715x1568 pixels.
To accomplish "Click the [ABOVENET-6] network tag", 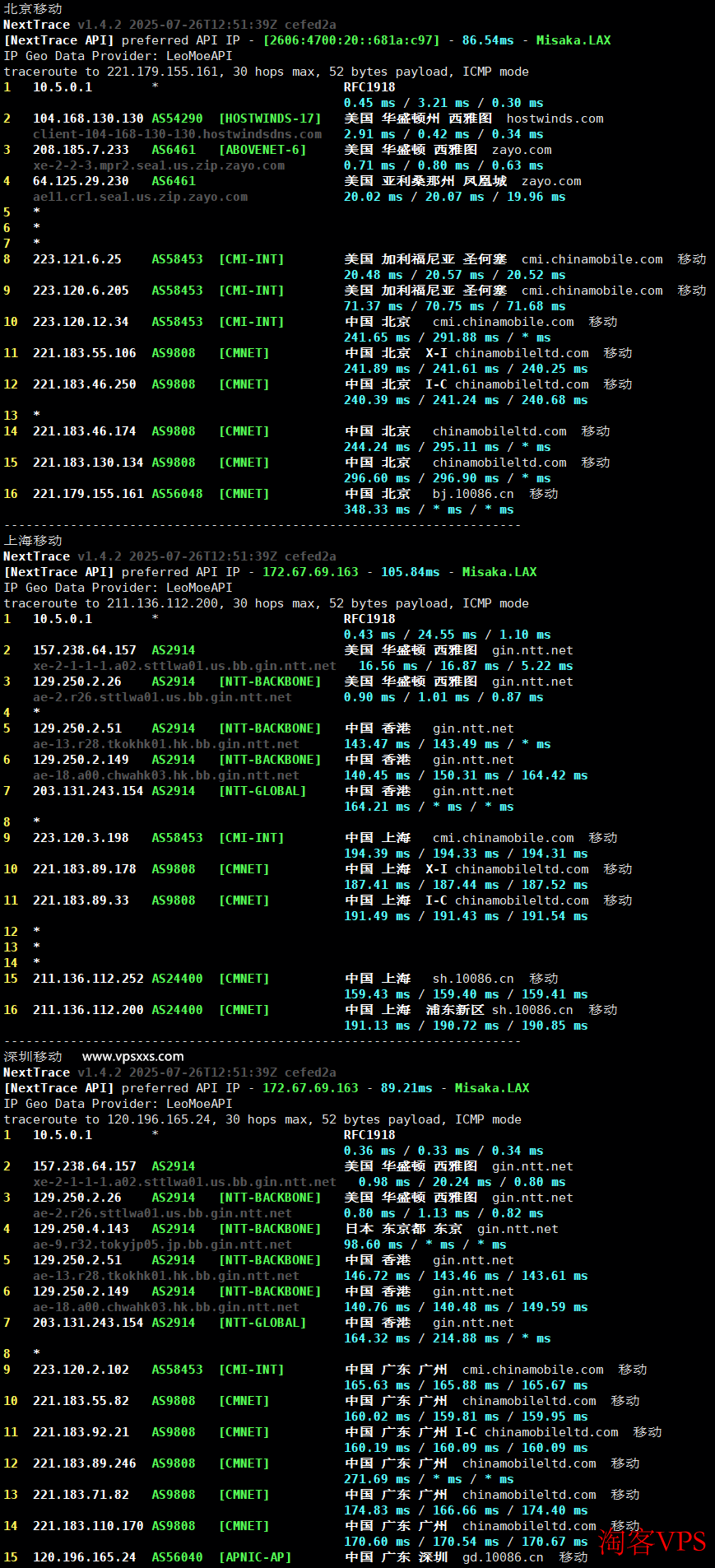I will [262, 150].
